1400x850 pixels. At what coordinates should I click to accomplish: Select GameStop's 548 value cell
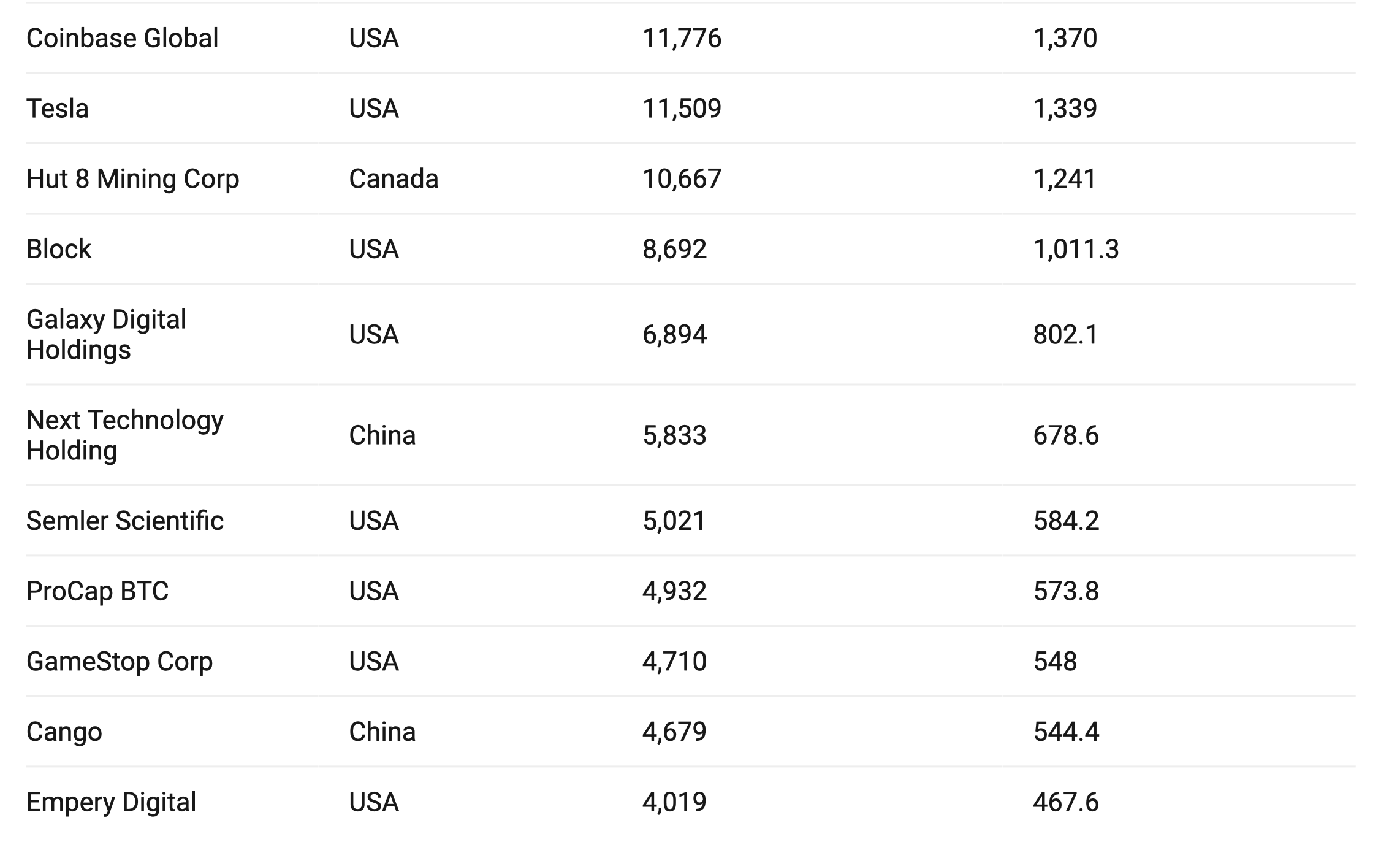[x=1055, y=662]
